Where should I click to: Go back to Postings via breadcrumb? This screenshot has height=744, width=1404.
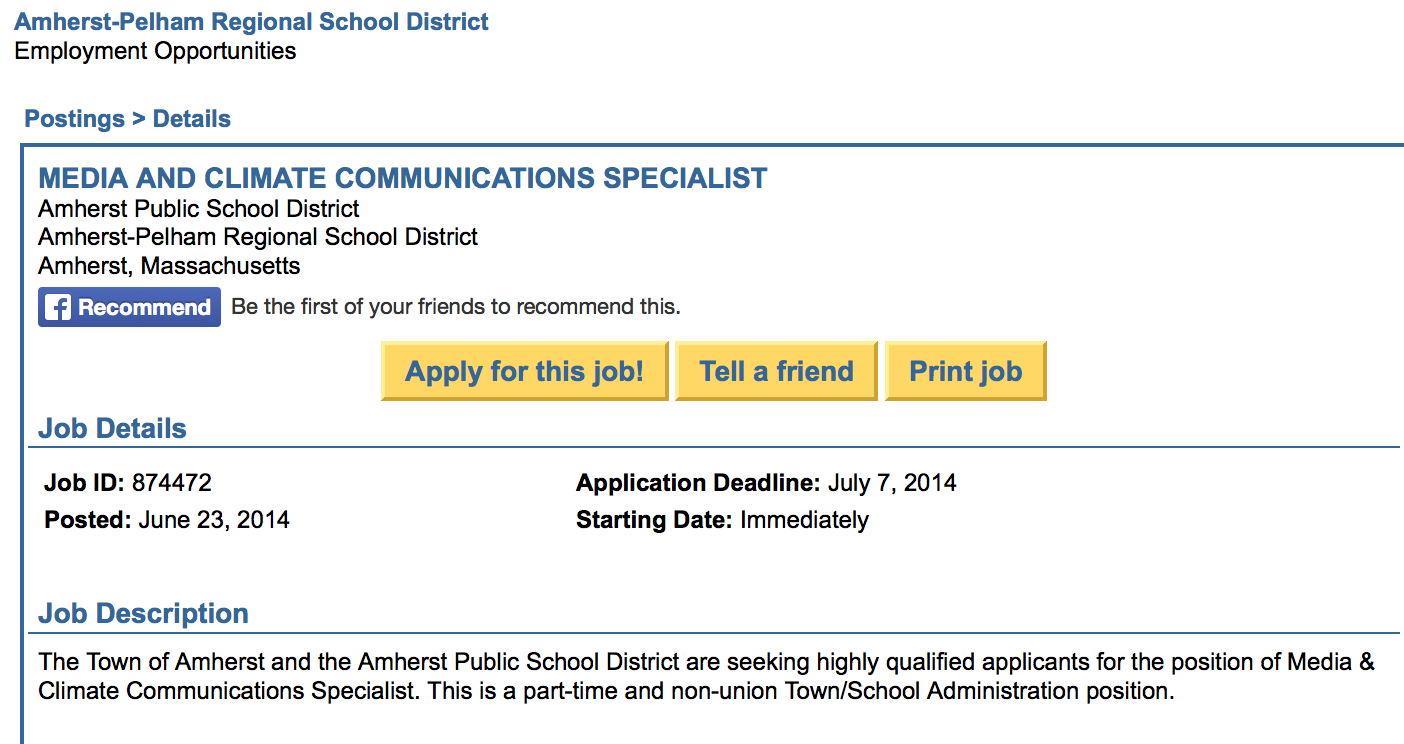75,119
